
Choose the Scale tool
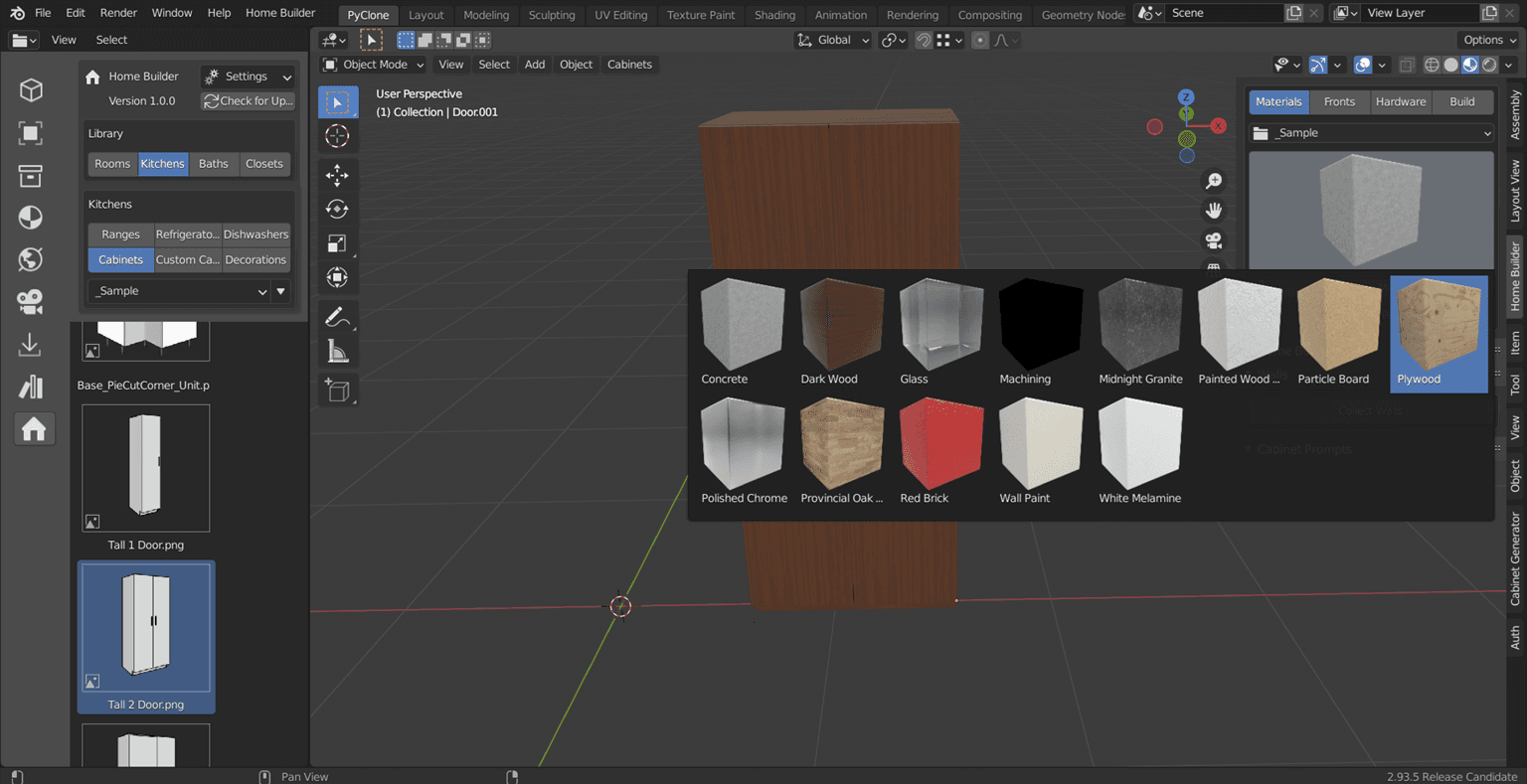(x=337, y=243)
